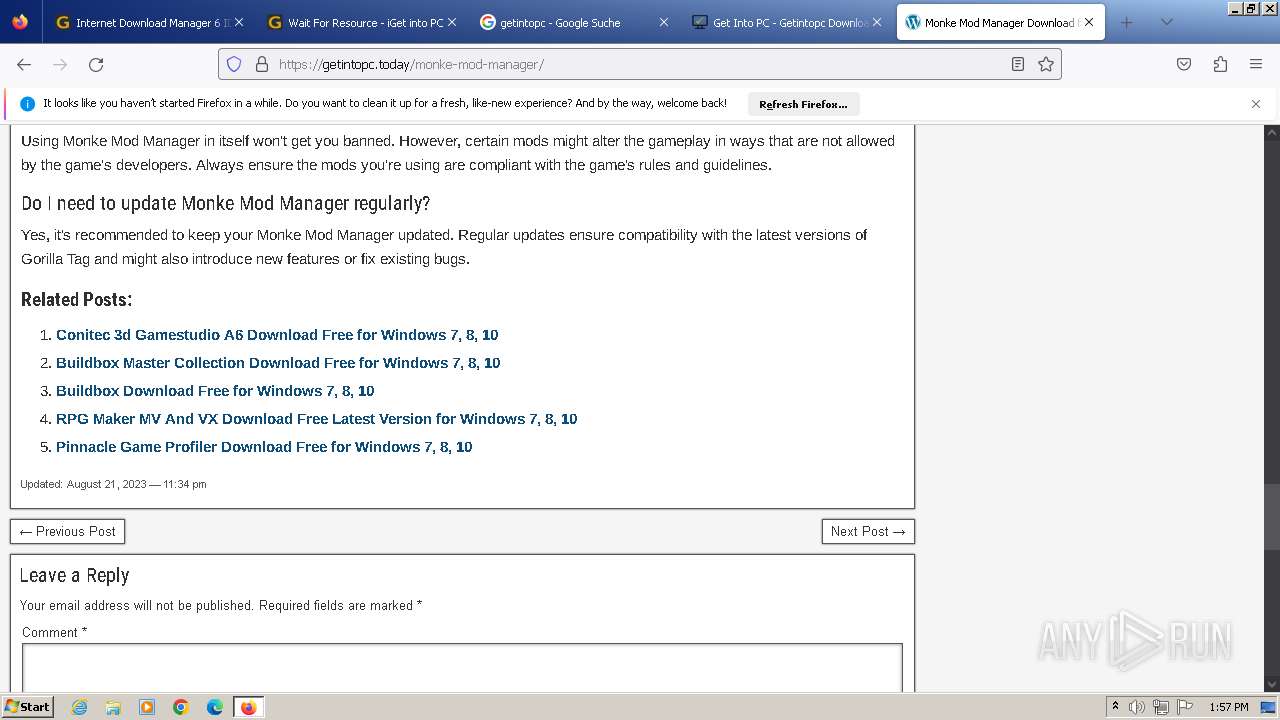
Task: Select Firefox taskbar button
Action: click(x=248, y=707)
